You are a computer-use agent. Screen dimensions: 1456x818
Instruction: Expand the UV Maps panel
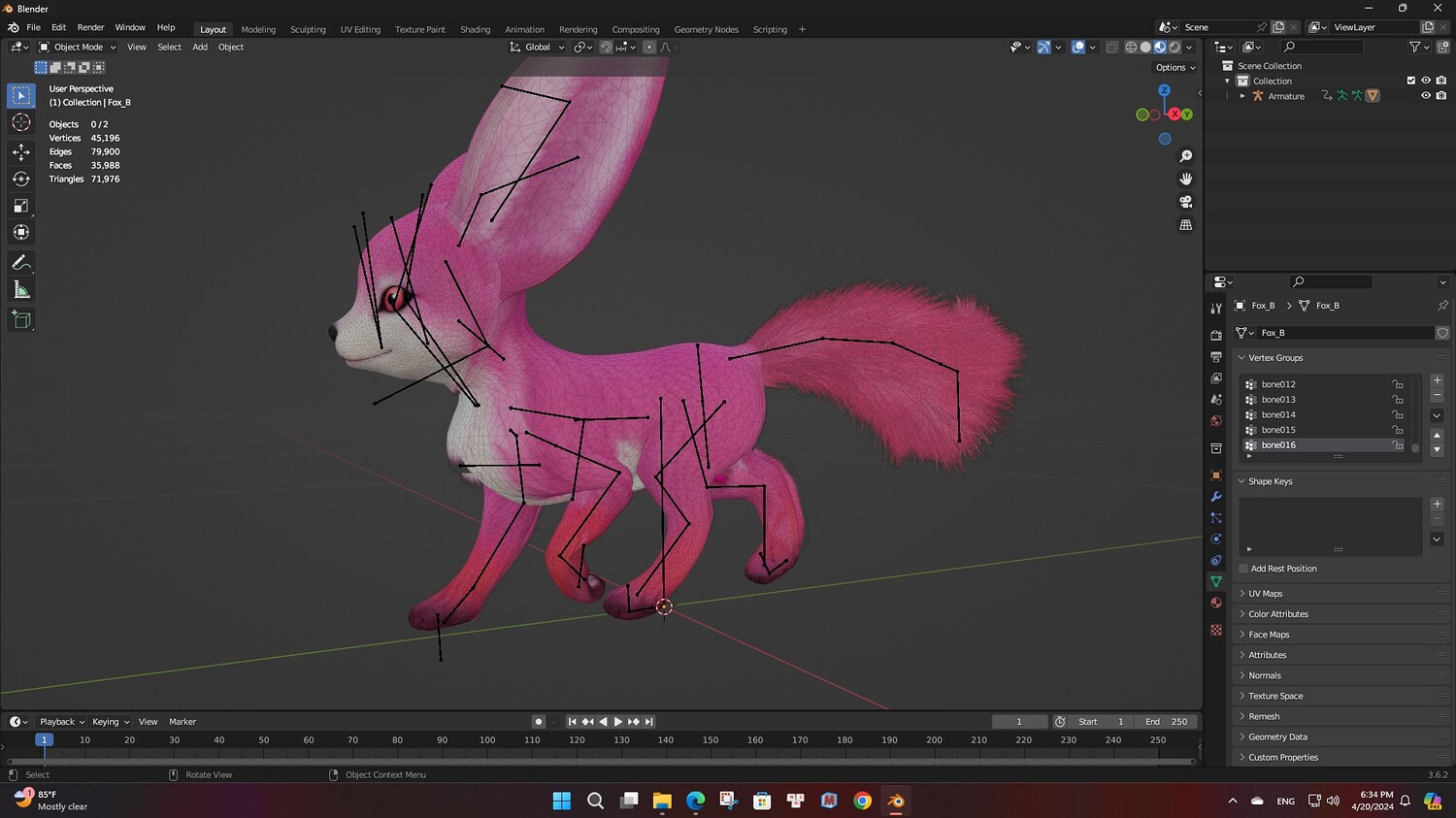click(1340, 594)
